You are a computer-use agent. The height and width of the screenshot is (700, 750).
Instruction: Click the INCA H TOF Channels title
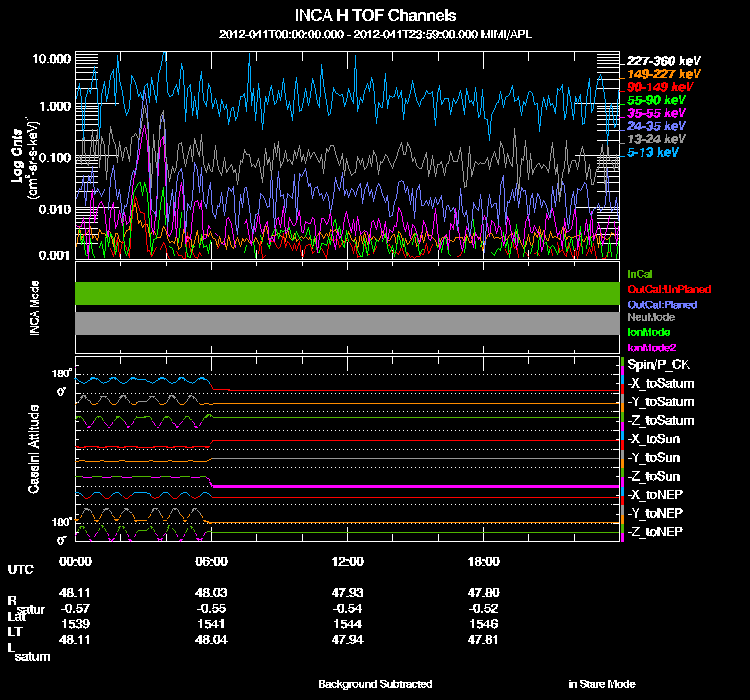coord(377,15)
